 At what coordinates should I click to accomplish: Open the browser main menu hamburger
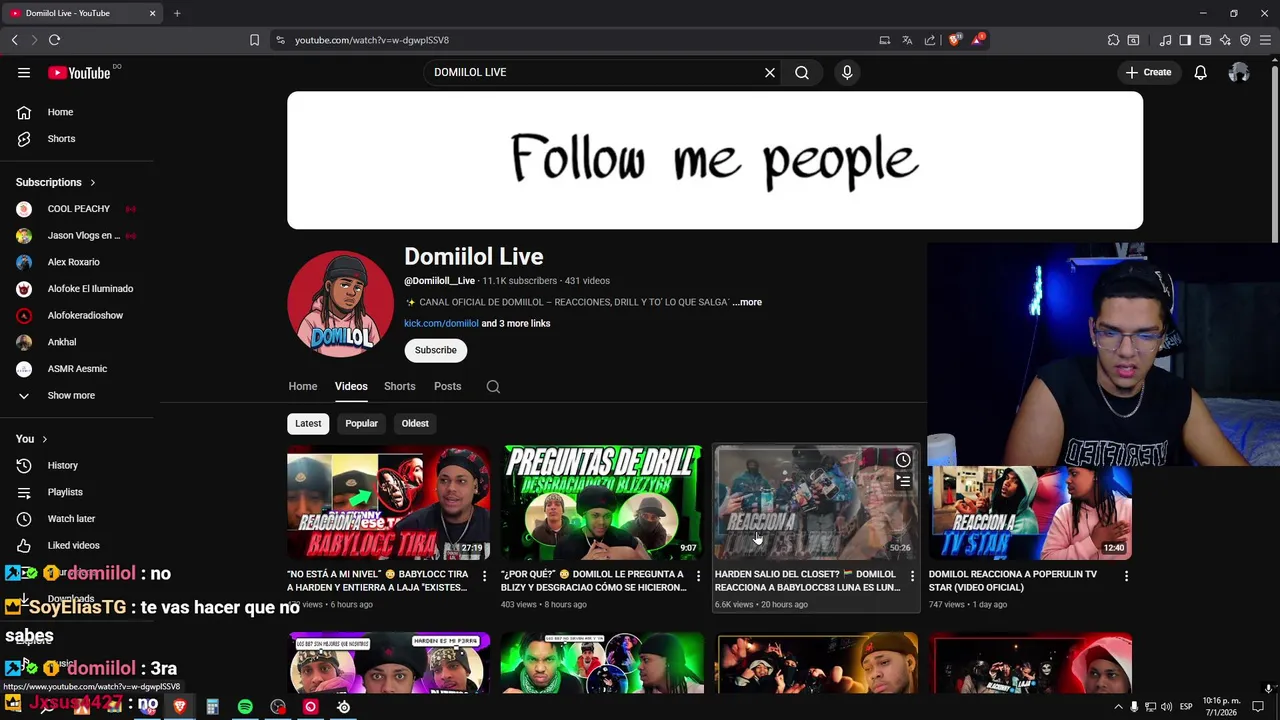pyautogui.click(x=1266, y=40)
